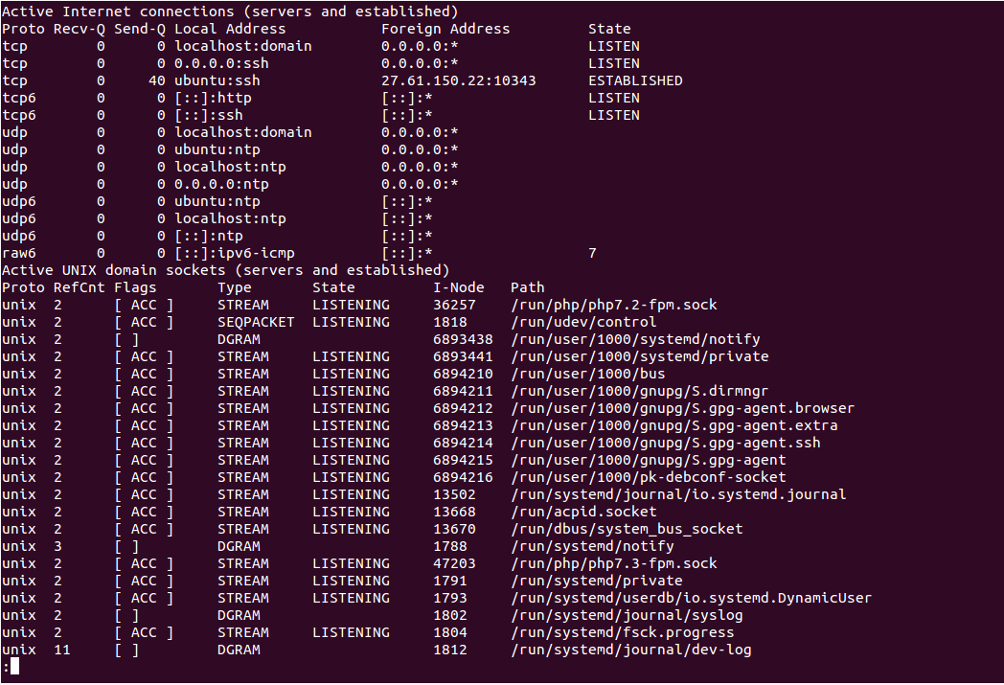
Task: Click the /run/udev/control path
Action: tap(583, 322)
